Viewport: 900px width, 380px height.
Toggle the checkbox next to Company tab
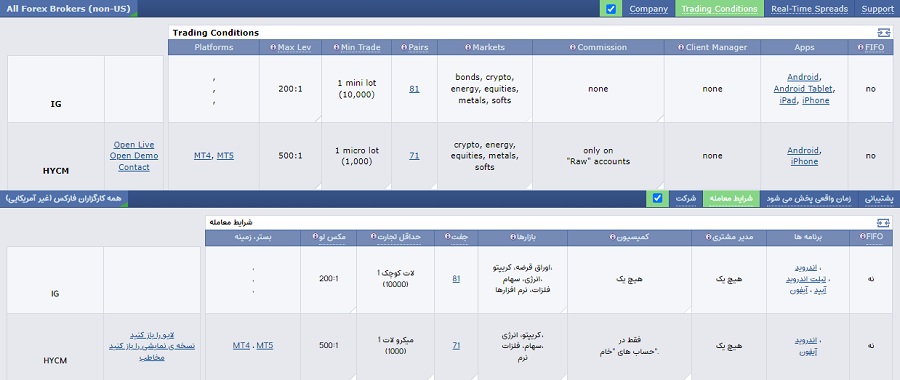[x=611, y=9]
